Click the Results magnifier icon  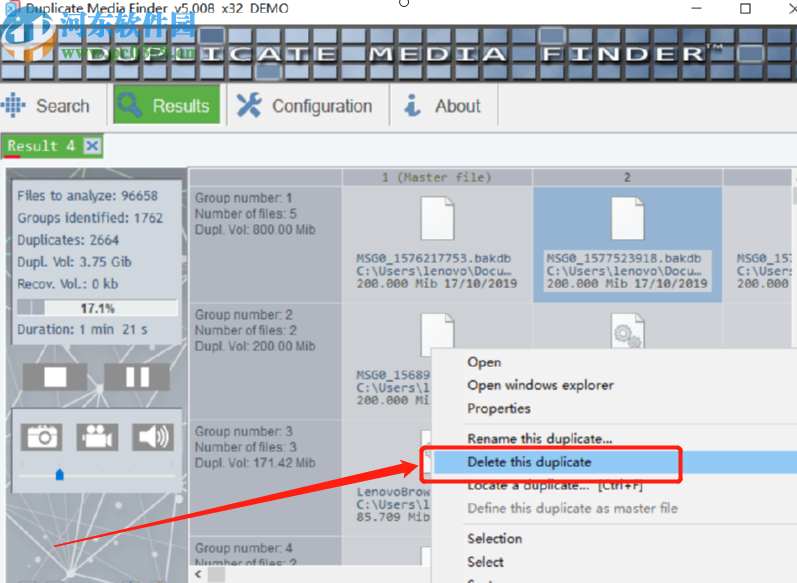coord(129,105)
